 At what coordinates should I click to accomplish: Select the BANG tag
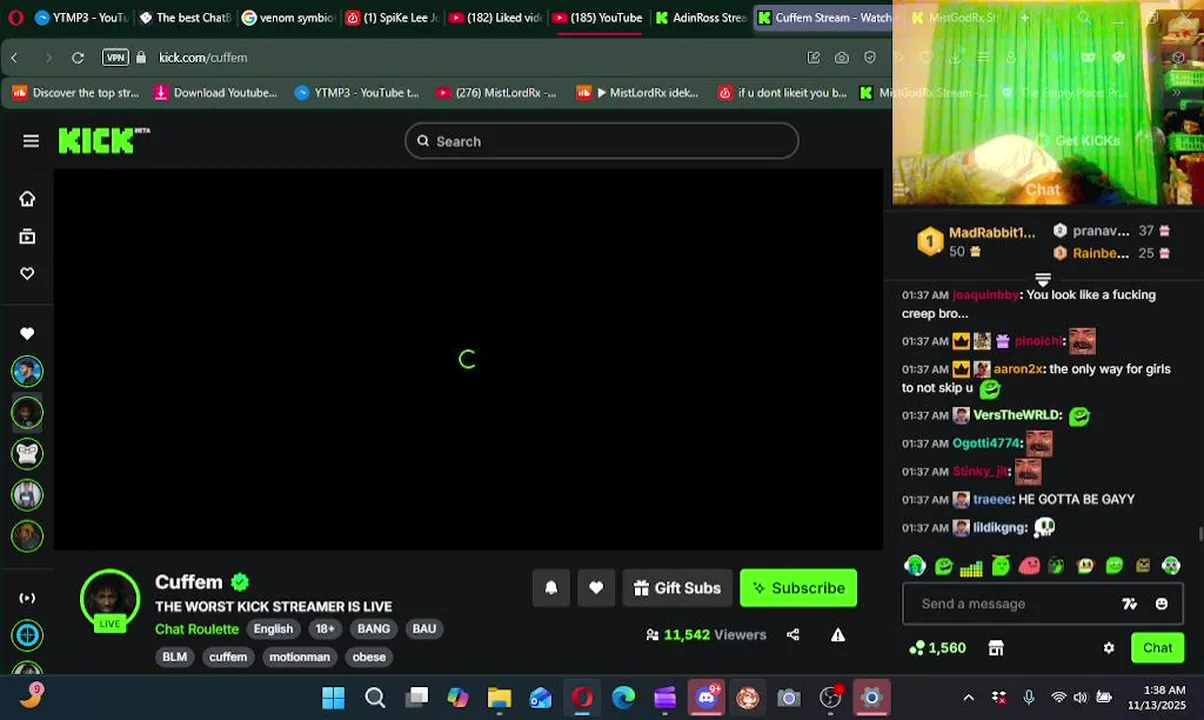[x=373, y=629]
